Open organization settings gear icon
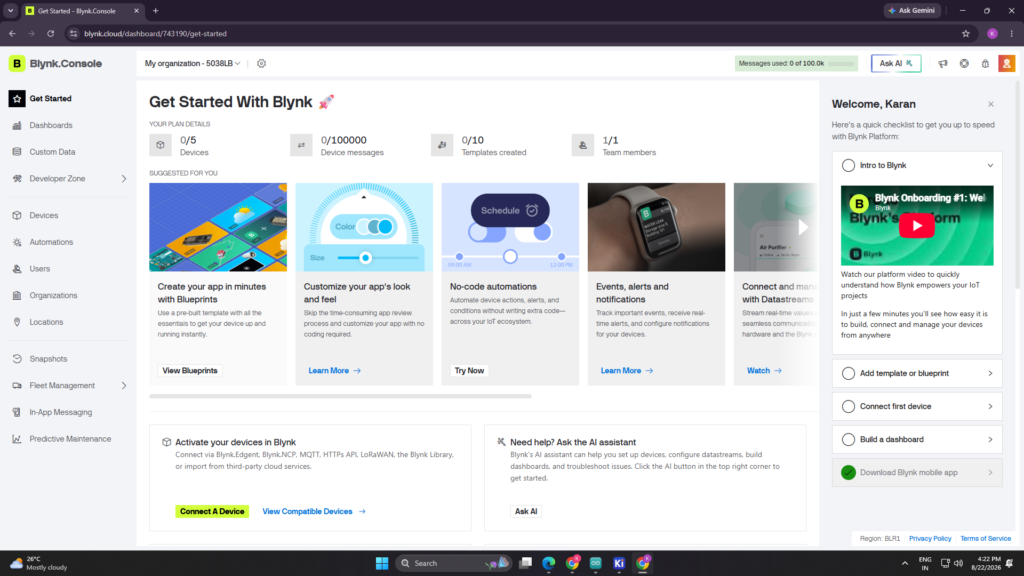The width and height of the screenshot is (1024, 576). (x=261, y=63)
